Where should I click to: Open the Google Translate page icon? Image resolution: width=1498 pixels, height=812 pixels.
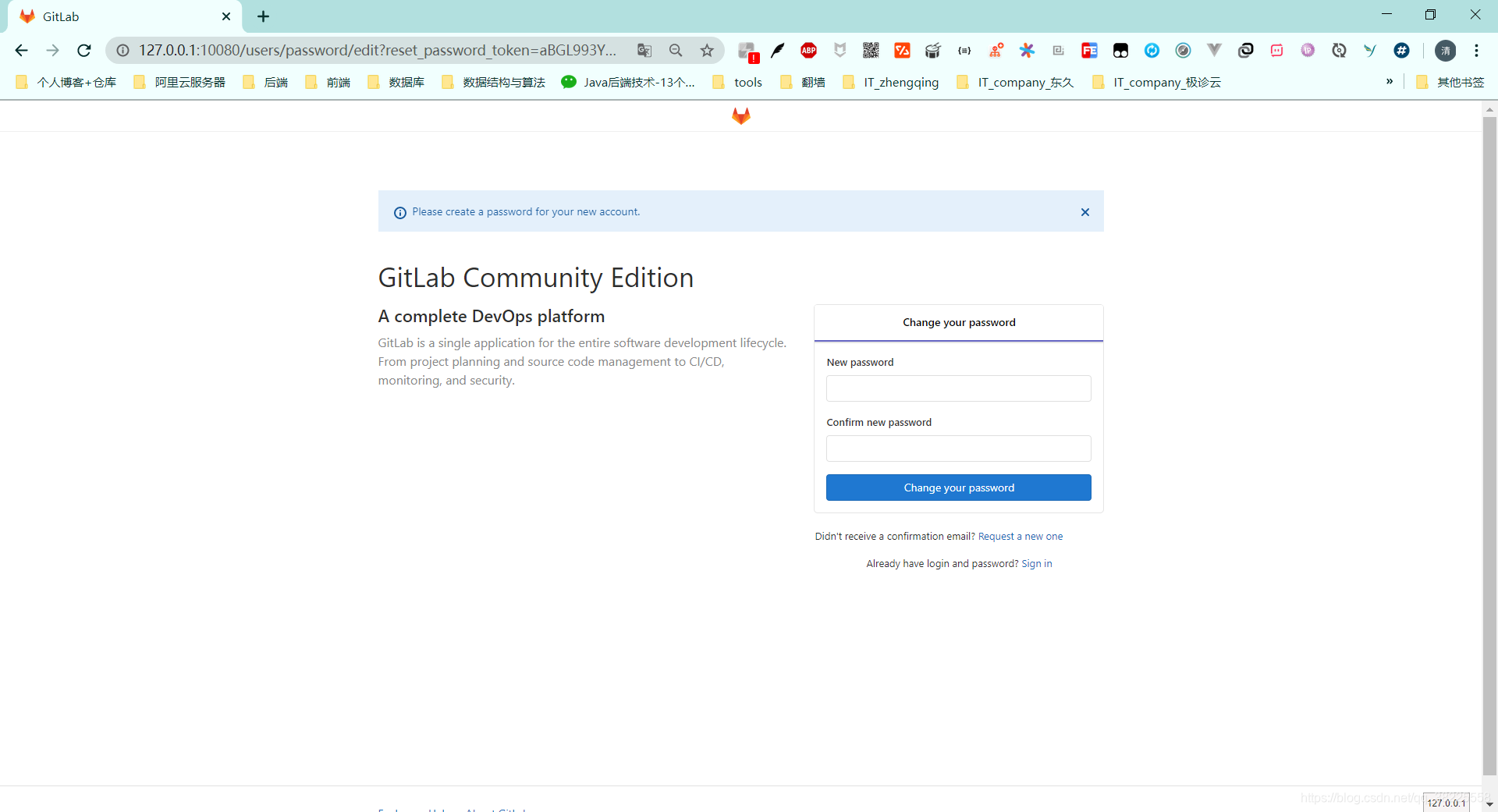click(x=644, y=51)
